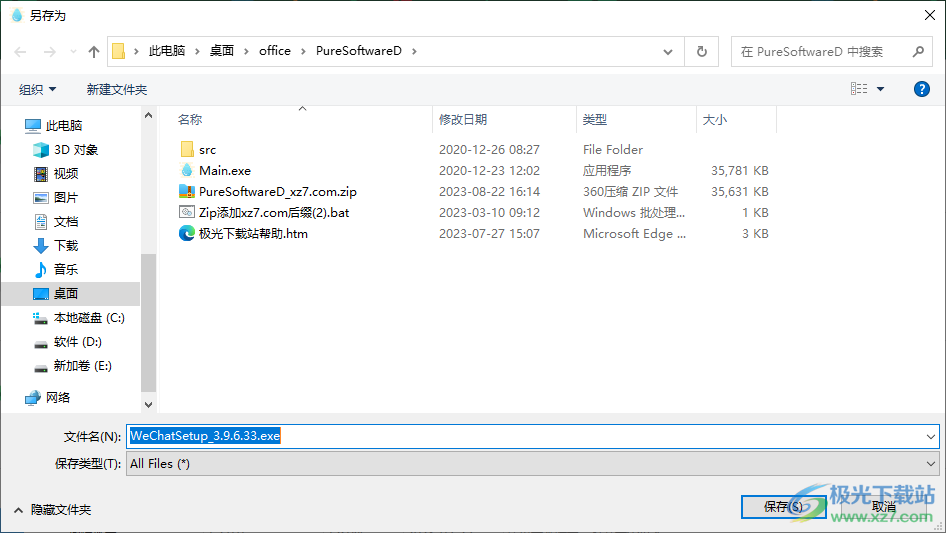Open help with the question mark
The image size is (946, 533).
pyautogui.click(x=921, y=89)
